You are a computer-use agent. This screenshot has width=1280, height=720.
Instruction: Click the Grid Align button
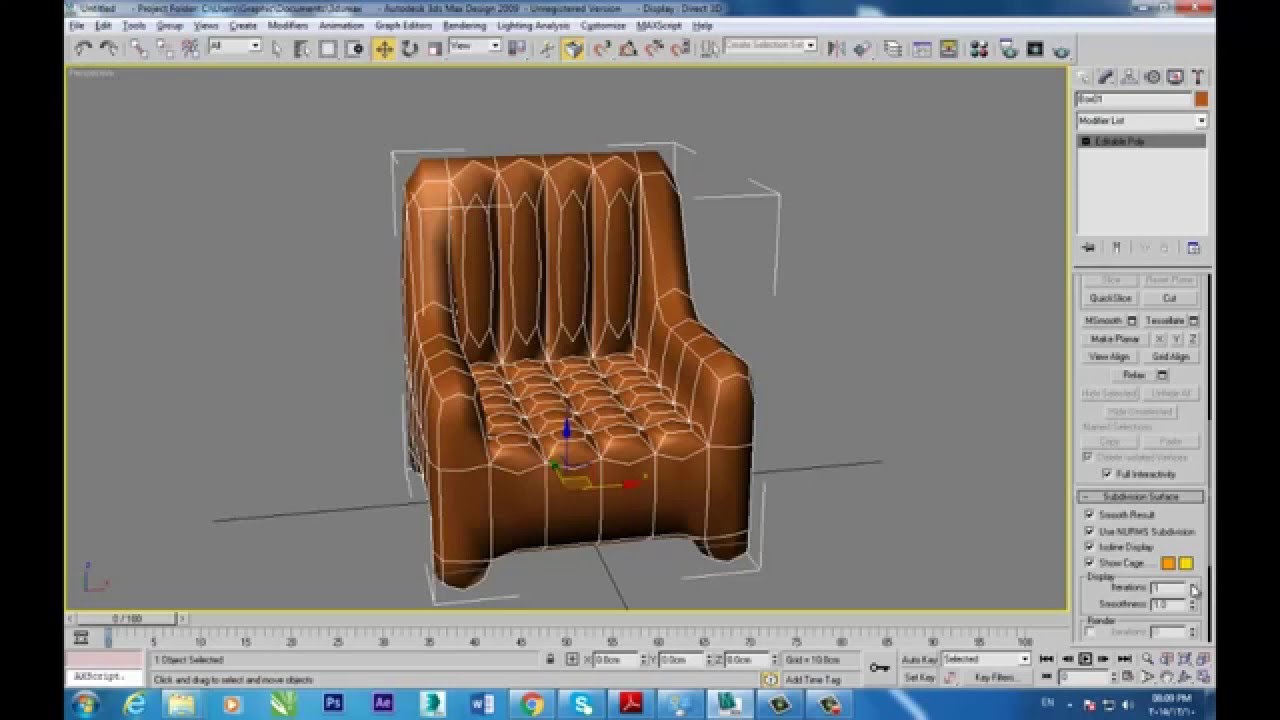1170,357
